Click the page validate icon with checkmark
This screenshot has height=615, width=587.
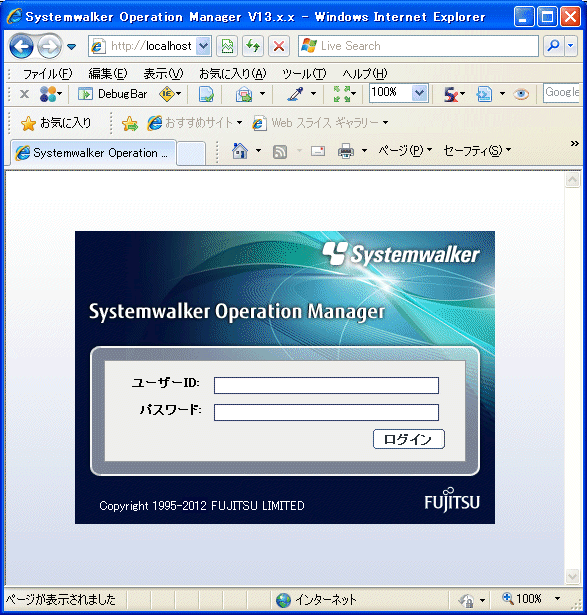tap(207, 94)
